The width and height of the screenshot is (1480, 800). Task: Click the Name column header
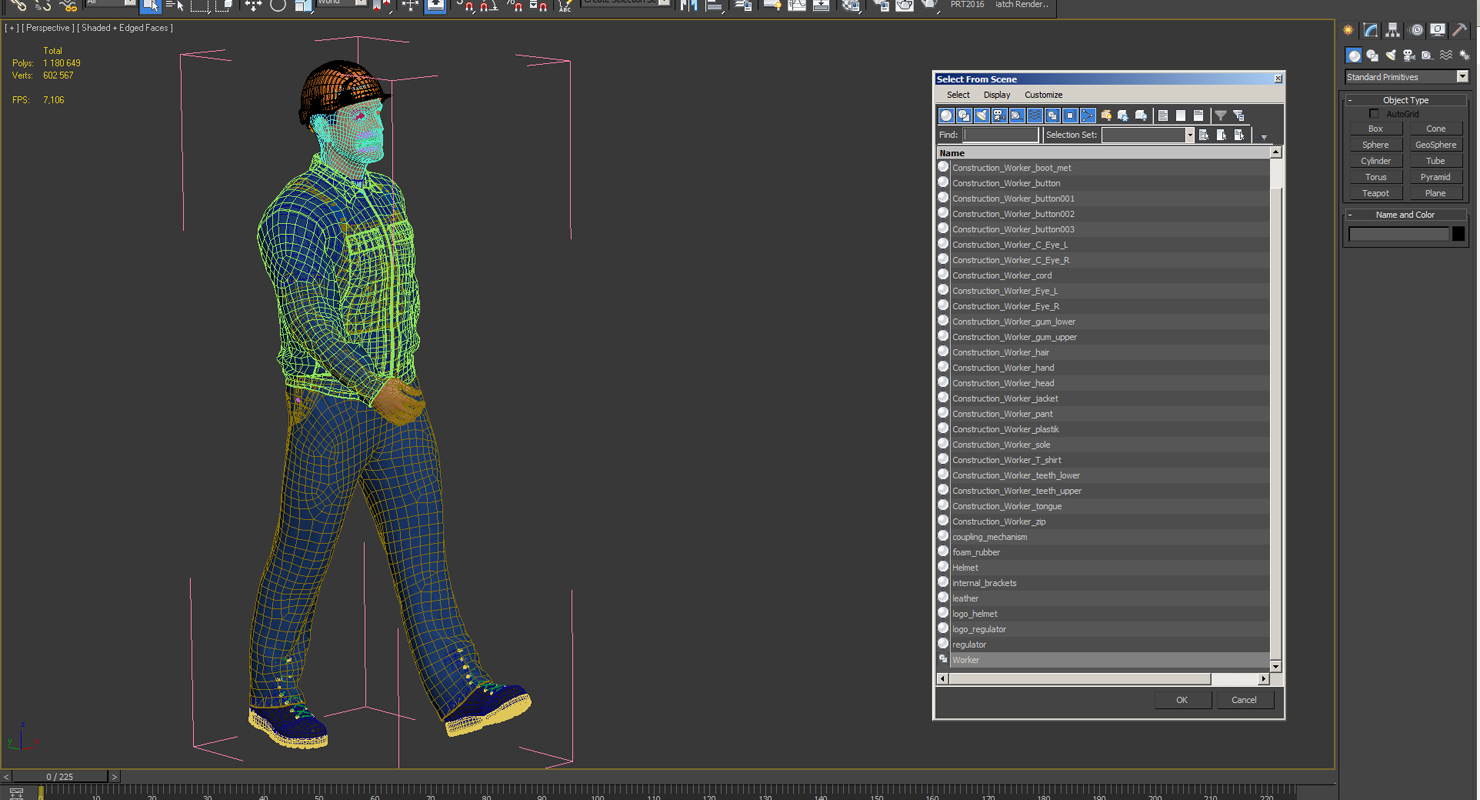1103,153
